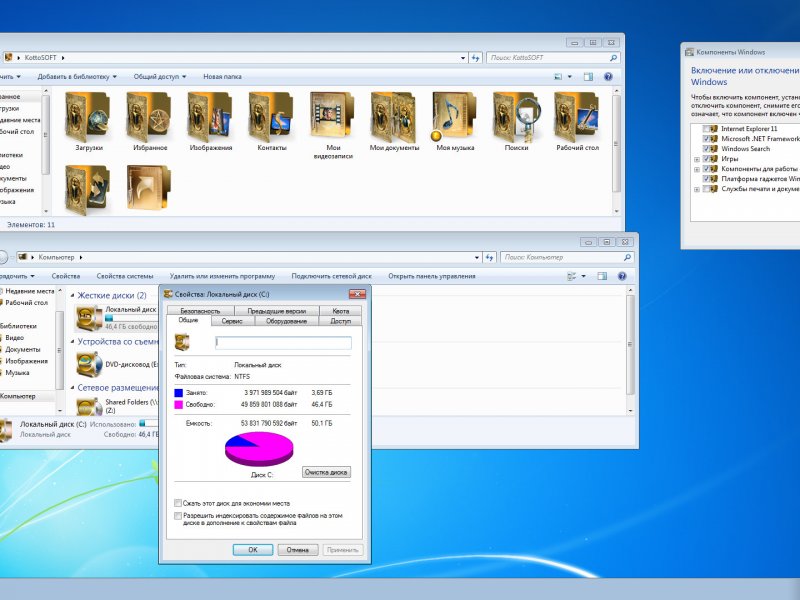Screen dimensions: 800x600
Task: Click refresh icon beside KottoSOFT address bar
Action: point(476,58)
